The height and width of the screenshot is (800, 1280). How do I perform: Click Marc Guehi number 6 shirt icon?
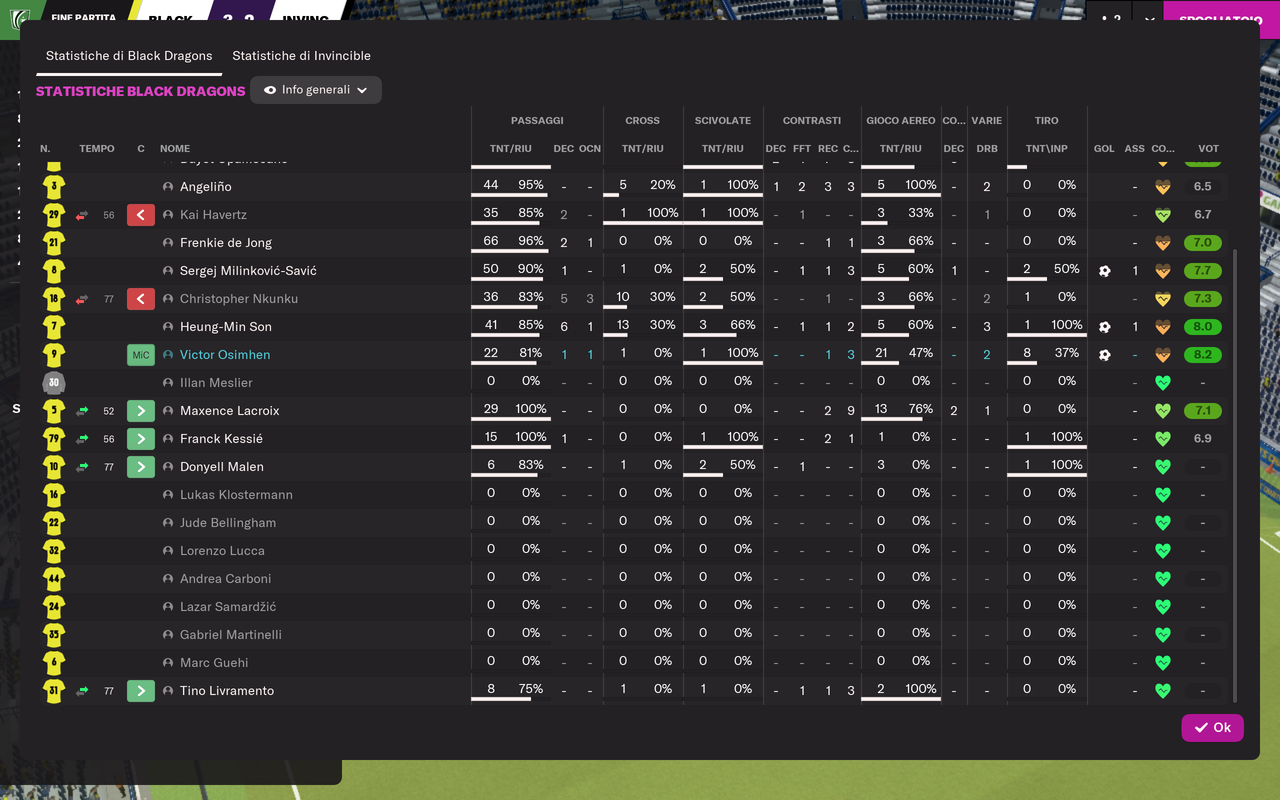tap(54, 663)
